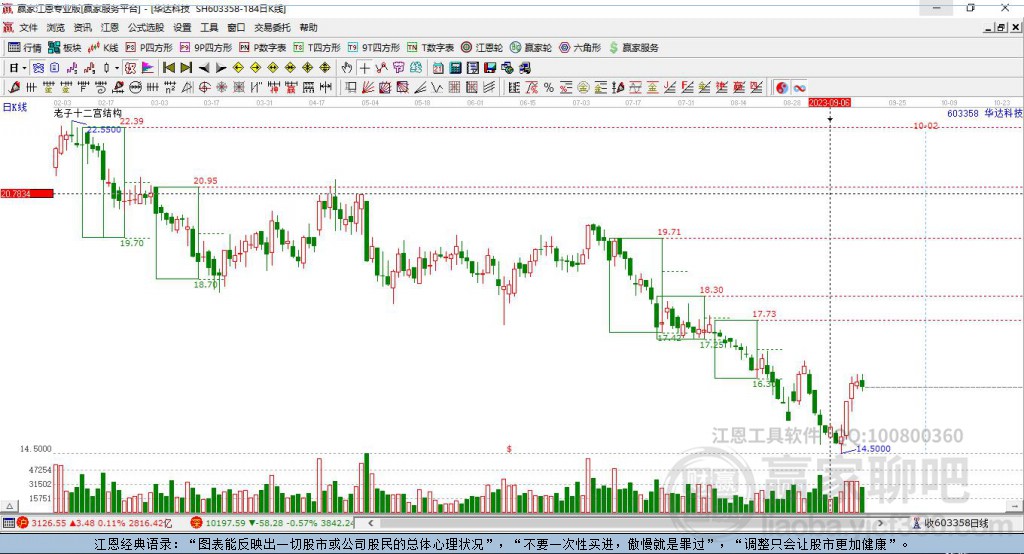Open the 浏览 menu

point(56,27)
